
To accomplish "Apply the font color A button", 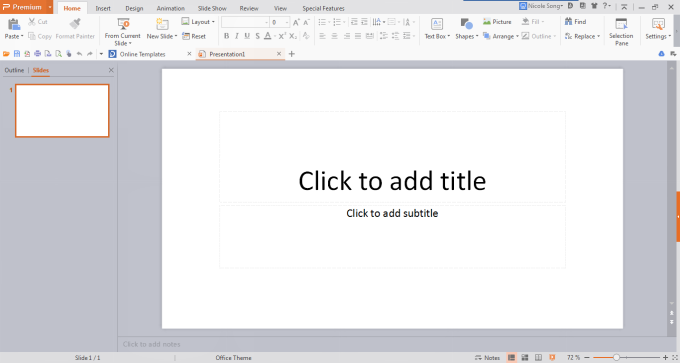I will point(268,36).
